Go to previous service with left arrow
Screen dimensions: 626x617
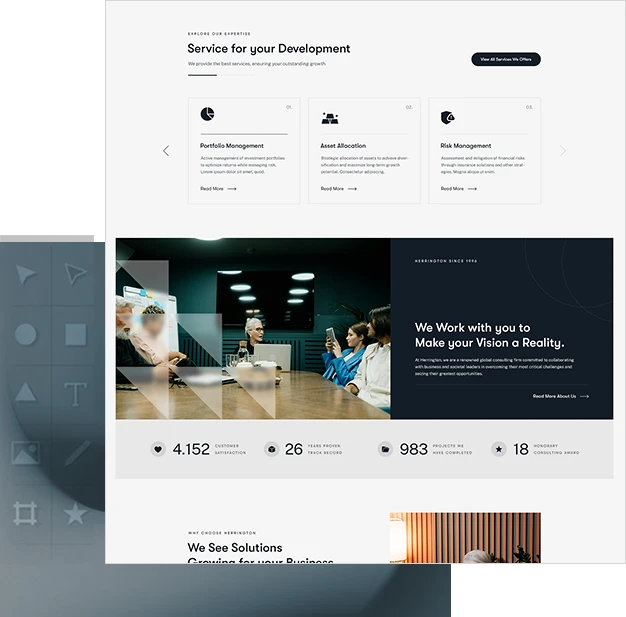[166, 151]
